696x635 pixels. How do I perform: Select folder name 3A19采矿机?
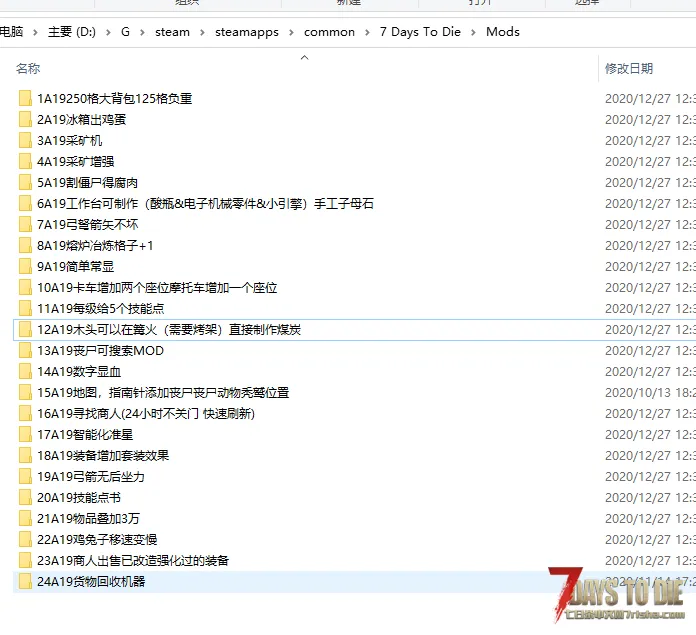coord(70,141)
